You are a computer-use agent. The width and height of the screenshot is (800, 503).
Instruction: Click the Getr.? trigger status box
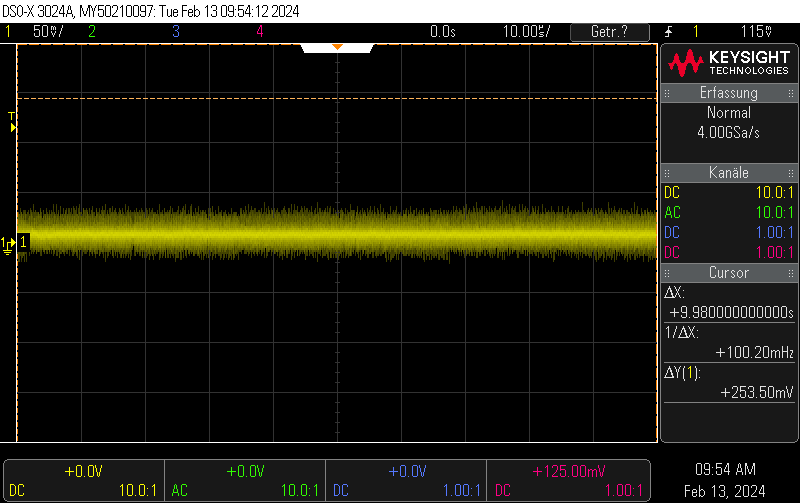pos(610,32)
